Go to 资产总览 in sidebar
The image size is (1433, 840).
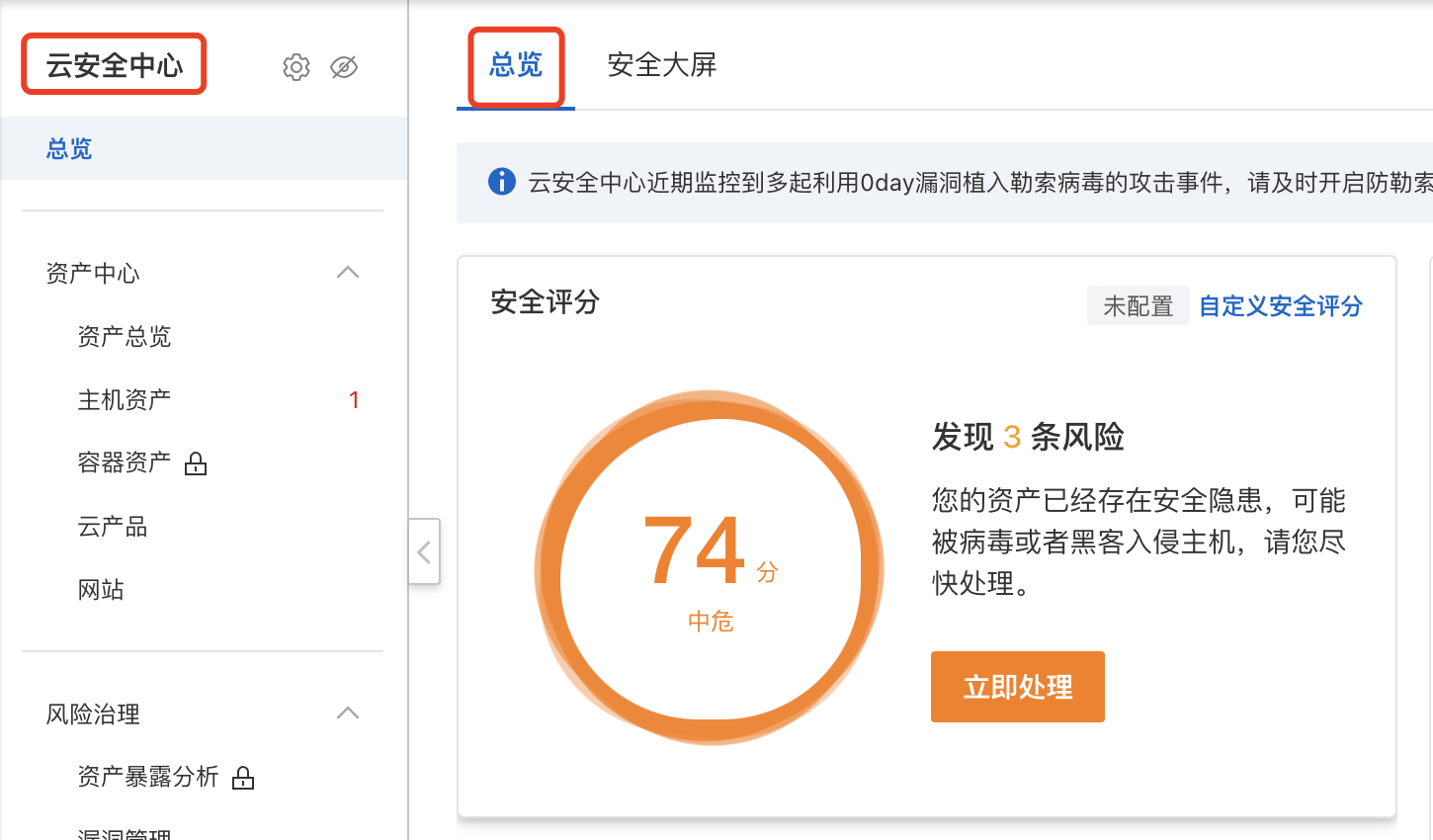[x=125, y=337]
